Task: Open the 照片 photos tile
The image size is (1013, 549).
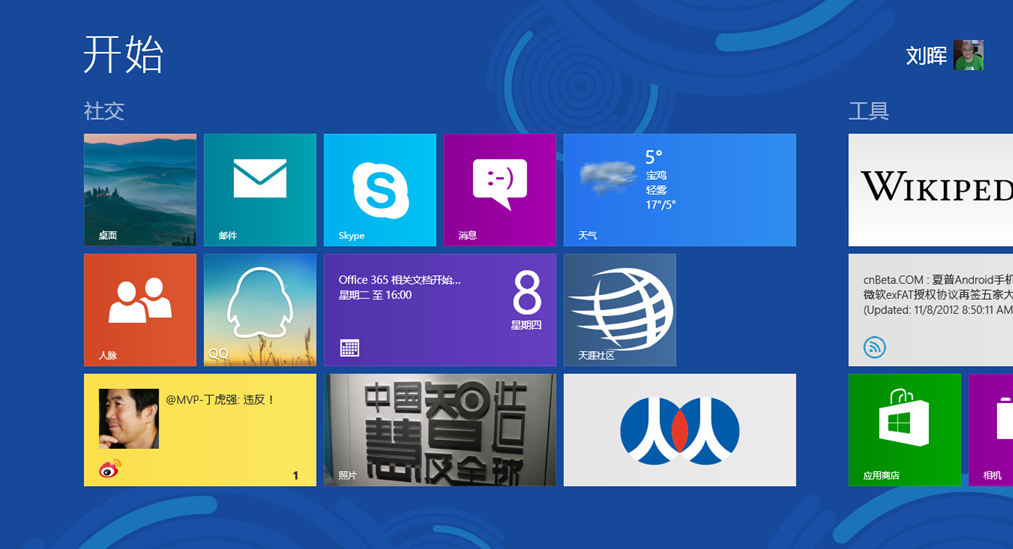Action: pos(440,430)
